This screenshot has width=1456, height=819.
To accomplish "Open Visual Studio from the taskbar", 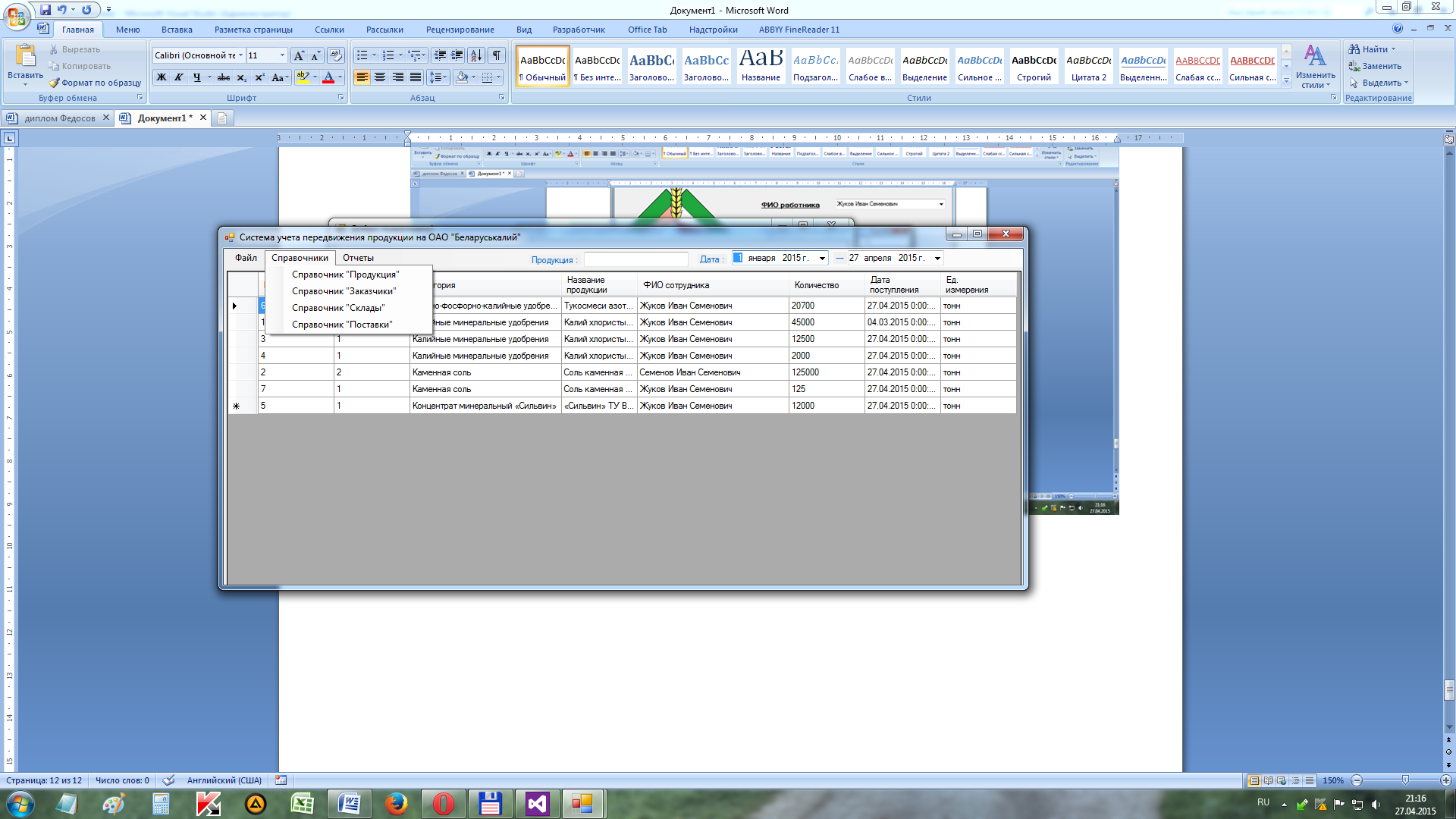I will [x=537, y=804].
